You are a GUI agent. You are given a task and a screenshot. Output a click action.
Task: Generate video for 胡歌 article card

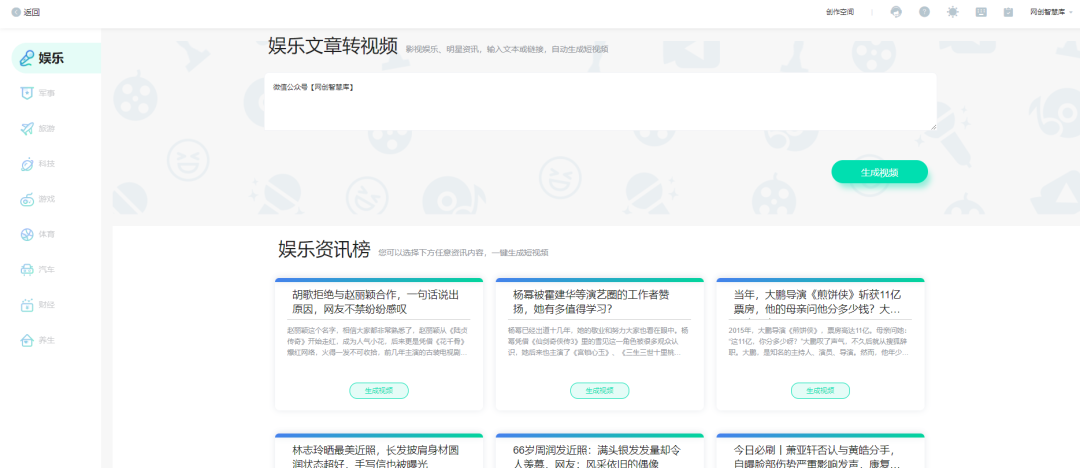click(379, 390)
